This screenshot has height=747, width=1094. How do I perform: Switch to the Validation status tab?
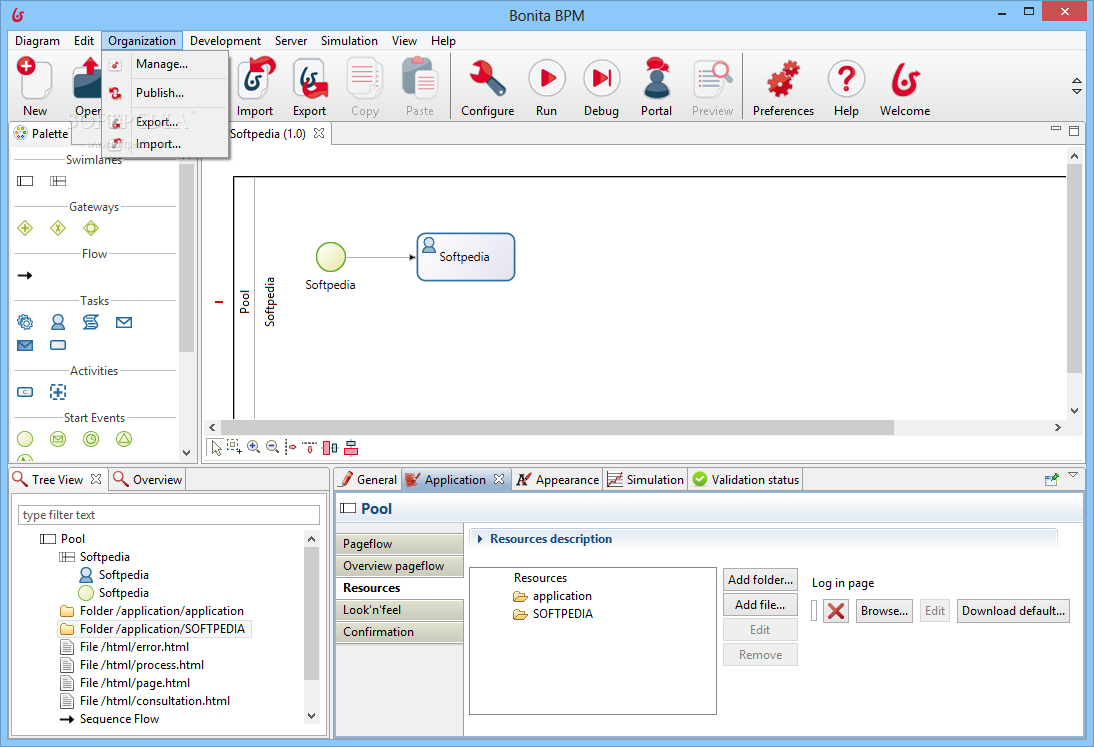[745, 480]
